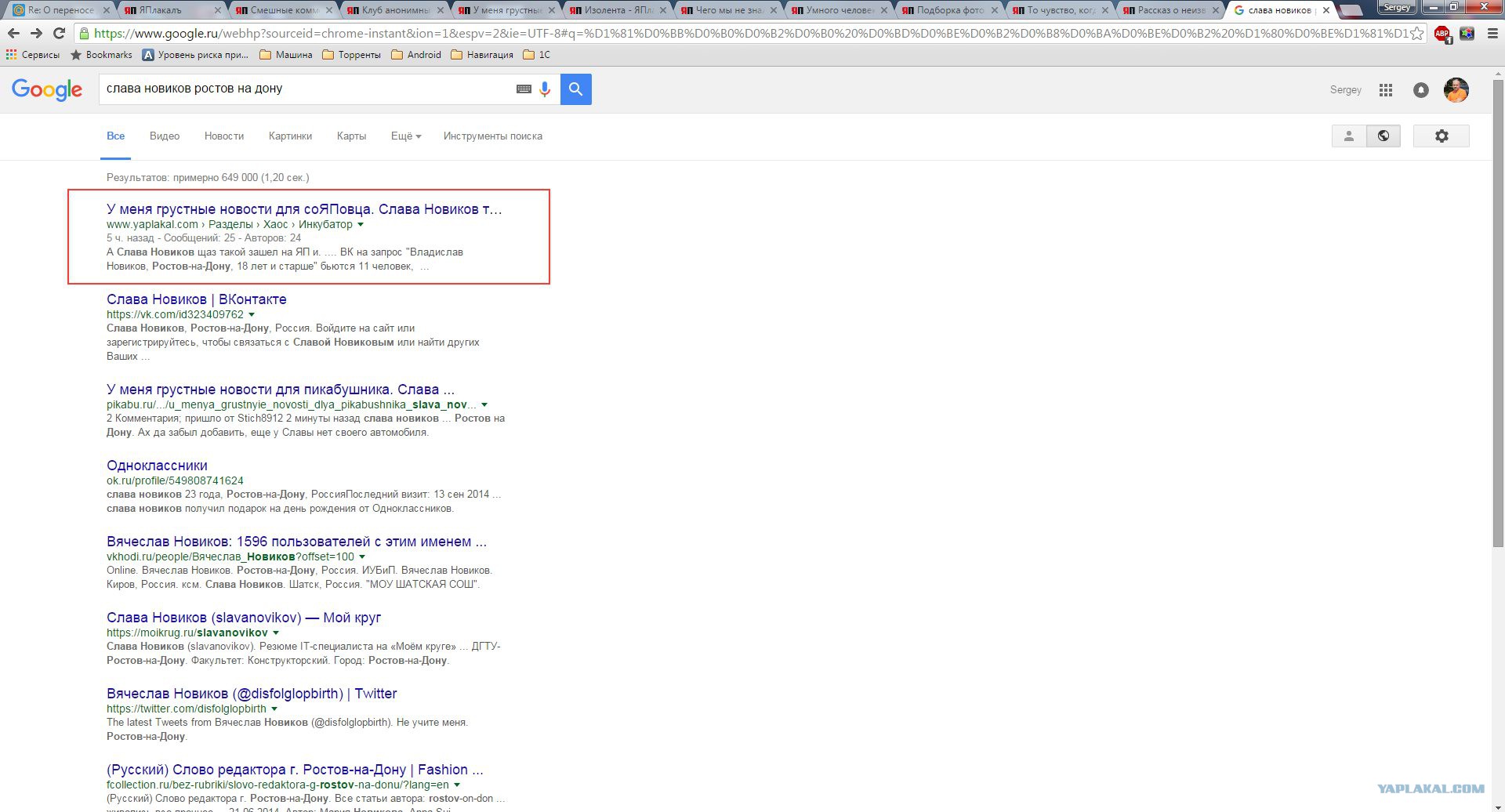Open the Слово редактора г. Ростов-на-Дону result

coord(295,770)
